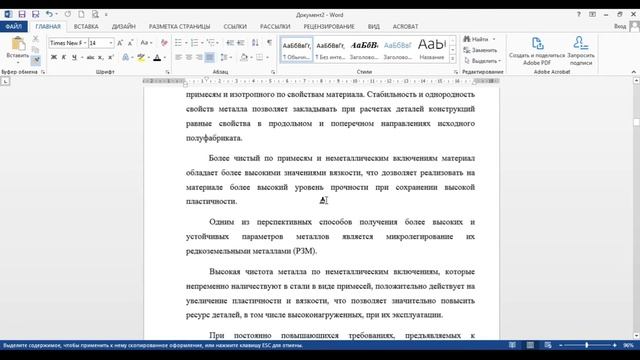Open the ФАЙЛ tab
The image size is (640, 360).
[13, 27]
